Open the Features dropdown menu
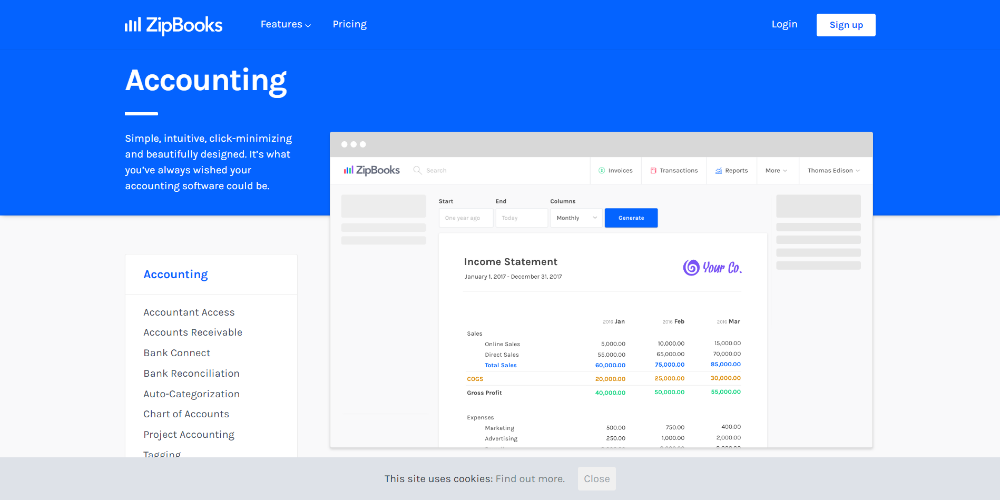The height and width of the screenshot is (500, 1000). pos(286,24)
